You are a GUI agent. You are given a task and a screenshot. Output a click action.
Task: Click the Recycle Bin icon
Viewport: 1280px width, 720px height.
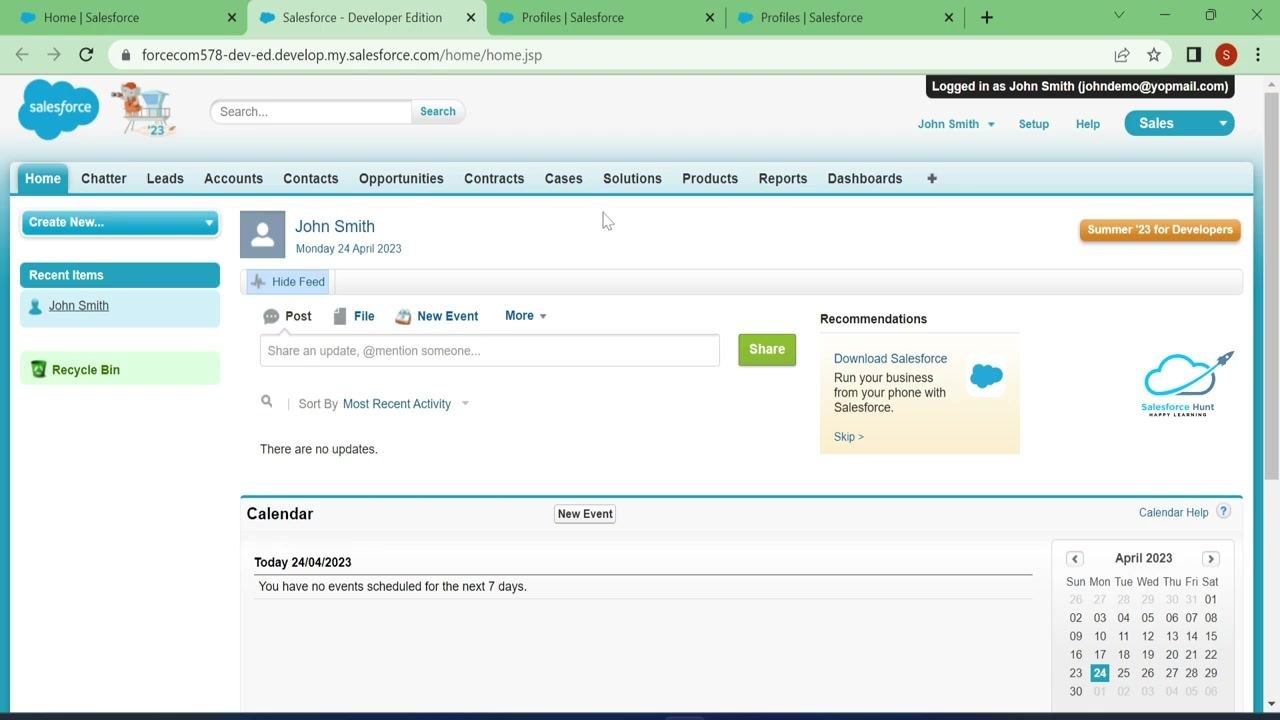tap(38, 369)
